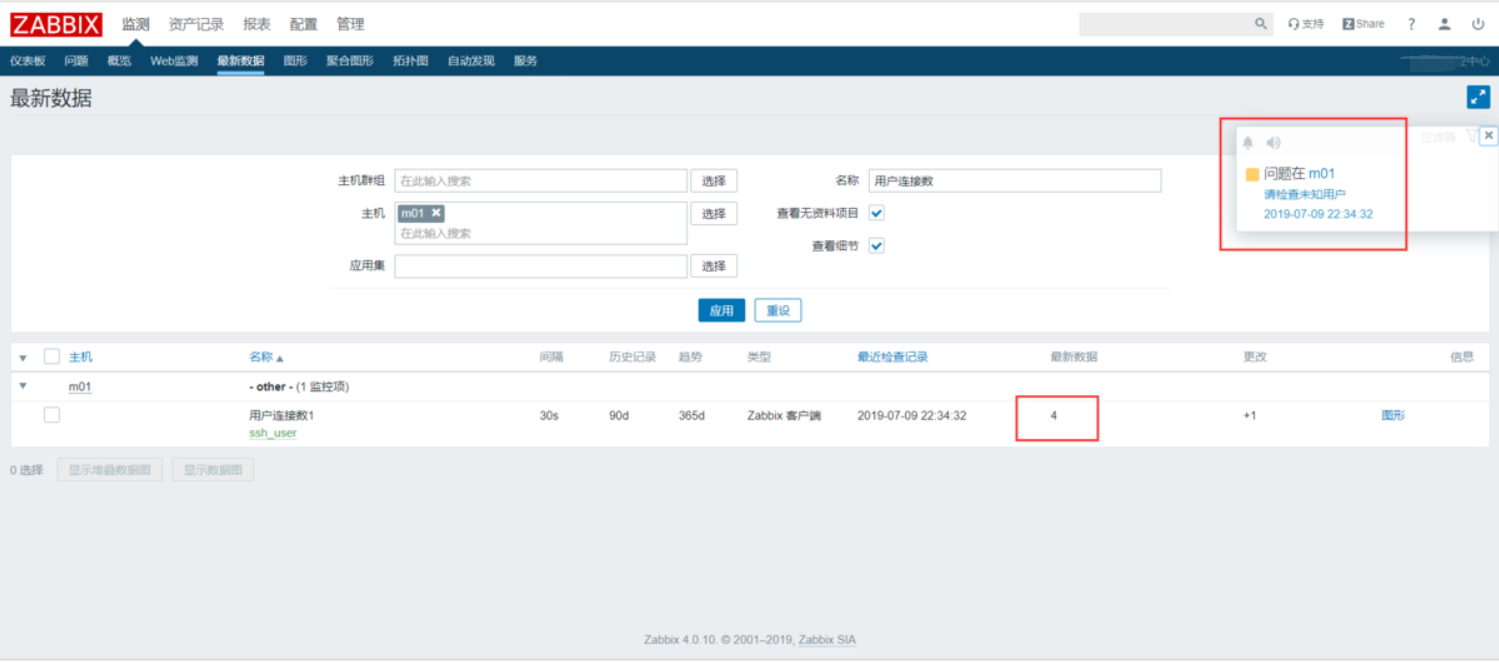
Task: Open the 报表 menu
Action: click(257, 24)
